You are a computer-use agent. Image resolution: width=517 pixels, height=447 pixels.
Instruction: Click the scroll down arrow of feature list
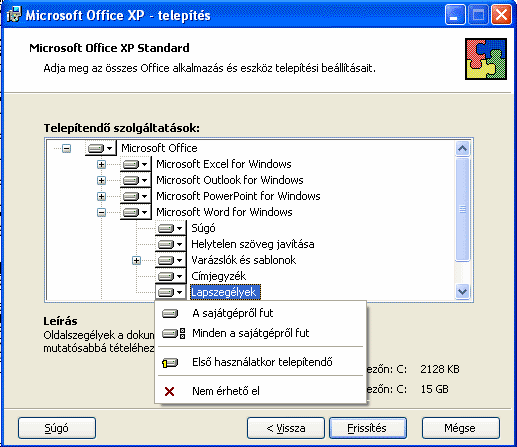click(x=462, y=292)
